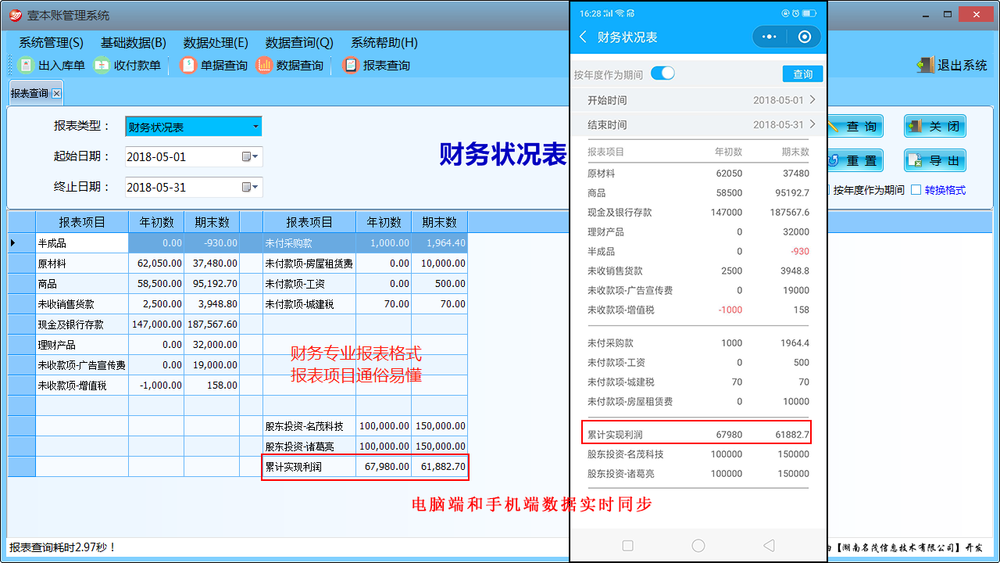Click the desktop 查询 button
This screenshot has width=1000, height=563.
855,126
